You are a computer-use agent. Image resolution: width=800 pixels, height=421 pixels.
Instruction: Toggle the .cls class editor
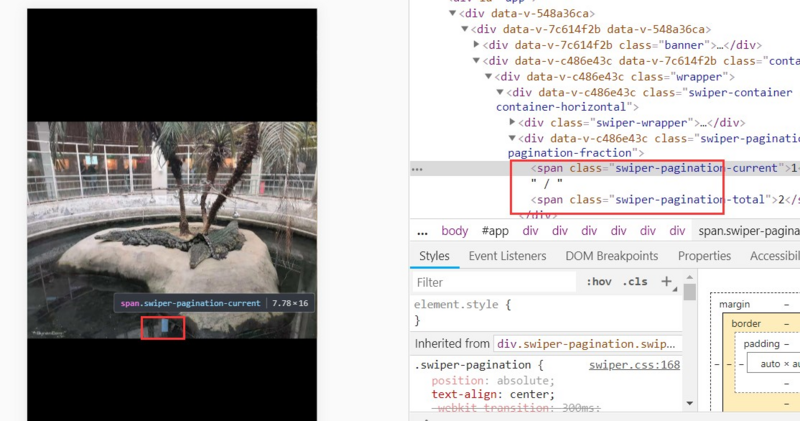(x=635, y=282)
